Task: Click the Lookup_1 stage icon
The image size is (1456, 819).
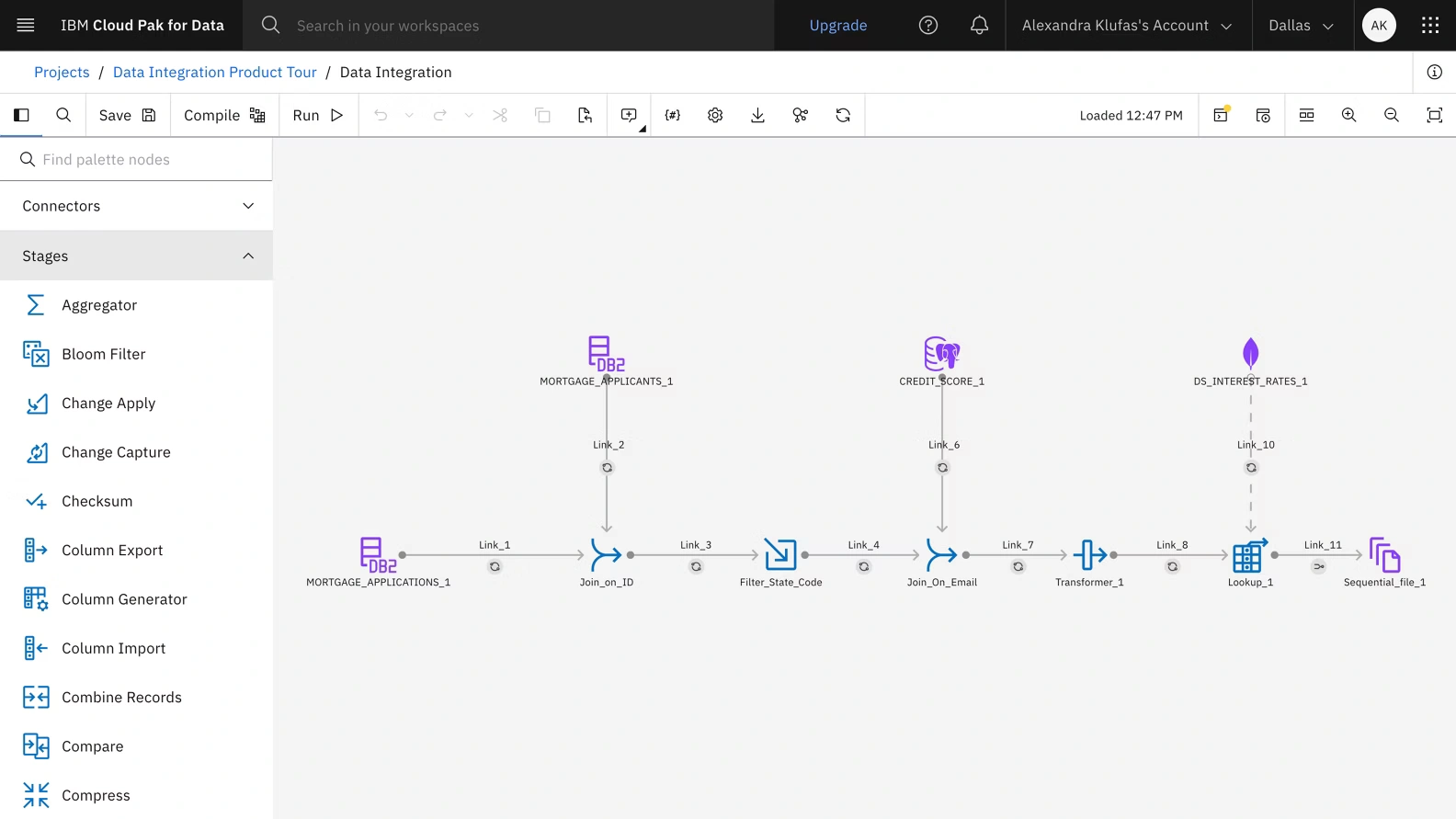Action: (1249, 555)
